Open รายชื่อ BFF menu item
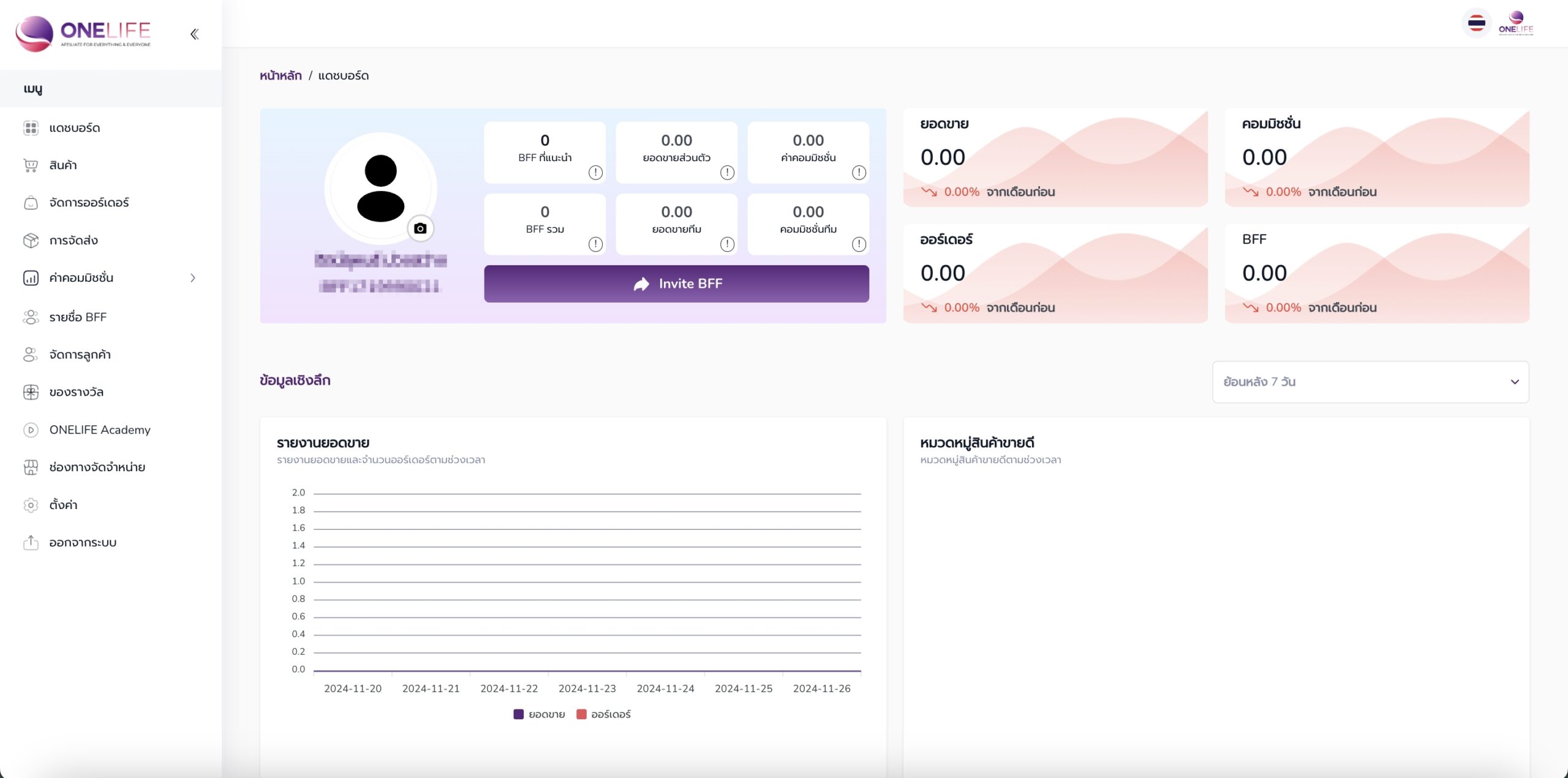The height and width of the screenshot is (778, 1568). (x=78, y=317)
